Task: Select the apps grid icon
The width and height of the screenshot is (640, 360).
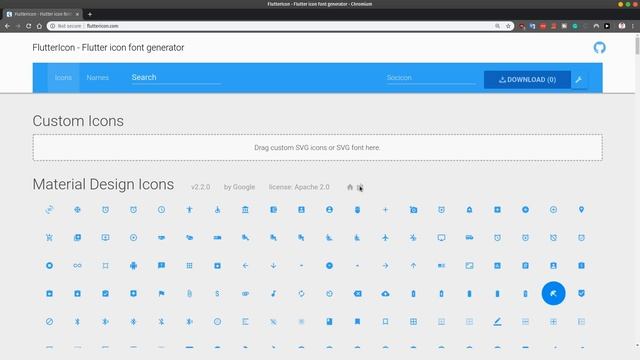Action: (x=189, y=266)
